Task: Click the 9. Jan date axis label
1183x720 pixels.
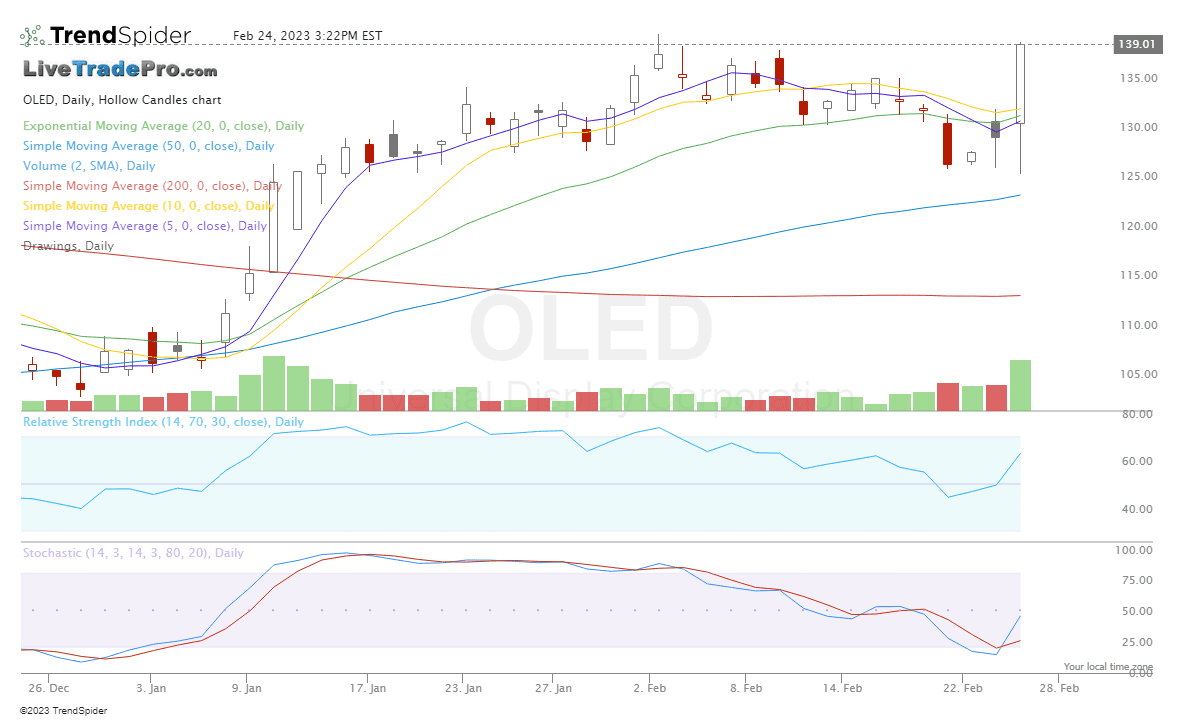Action: click(246, 688)
